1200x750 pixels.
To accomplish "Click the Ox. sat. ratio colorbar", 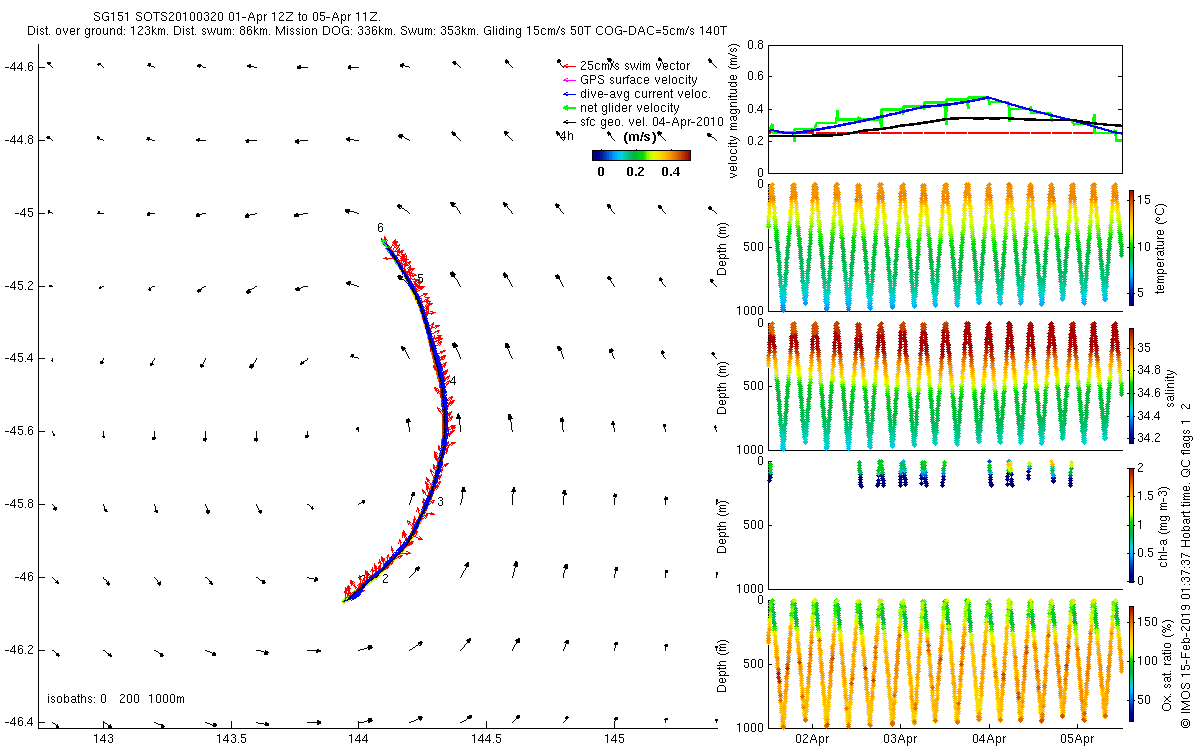I will pyautogui.click(x=1133, y=664).
